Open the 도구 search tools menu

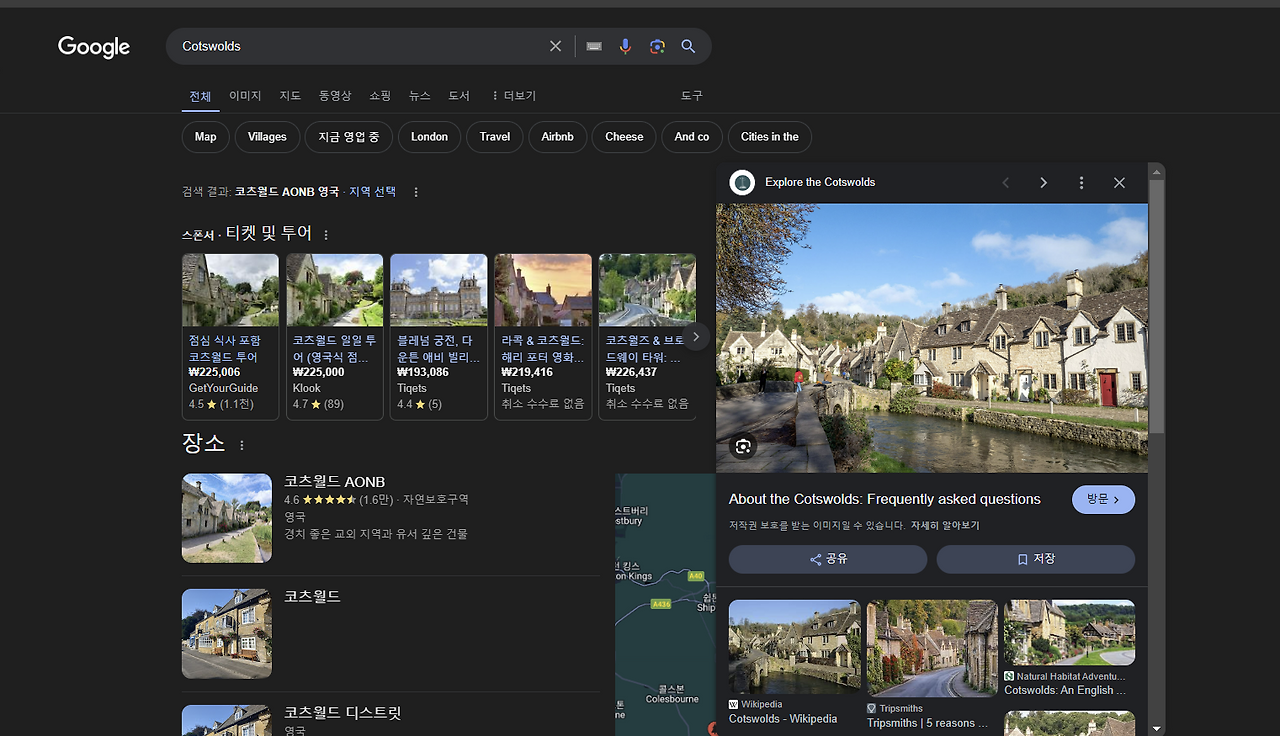tap(692, 96)
